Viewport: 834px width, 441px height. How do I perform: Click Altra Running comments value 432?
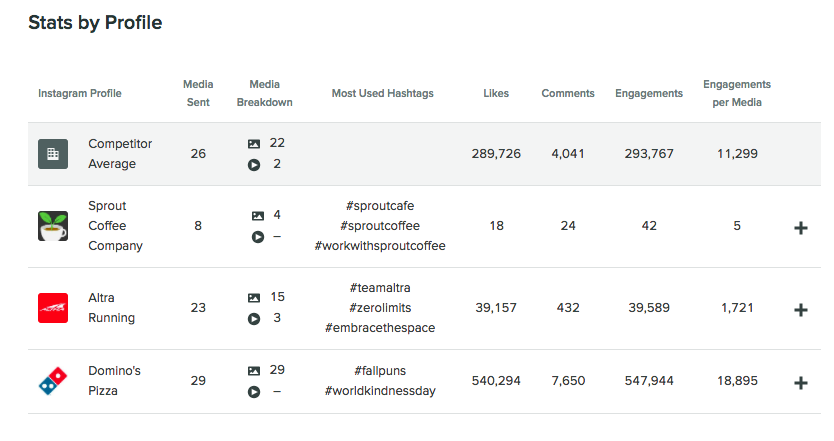(568, 308)
